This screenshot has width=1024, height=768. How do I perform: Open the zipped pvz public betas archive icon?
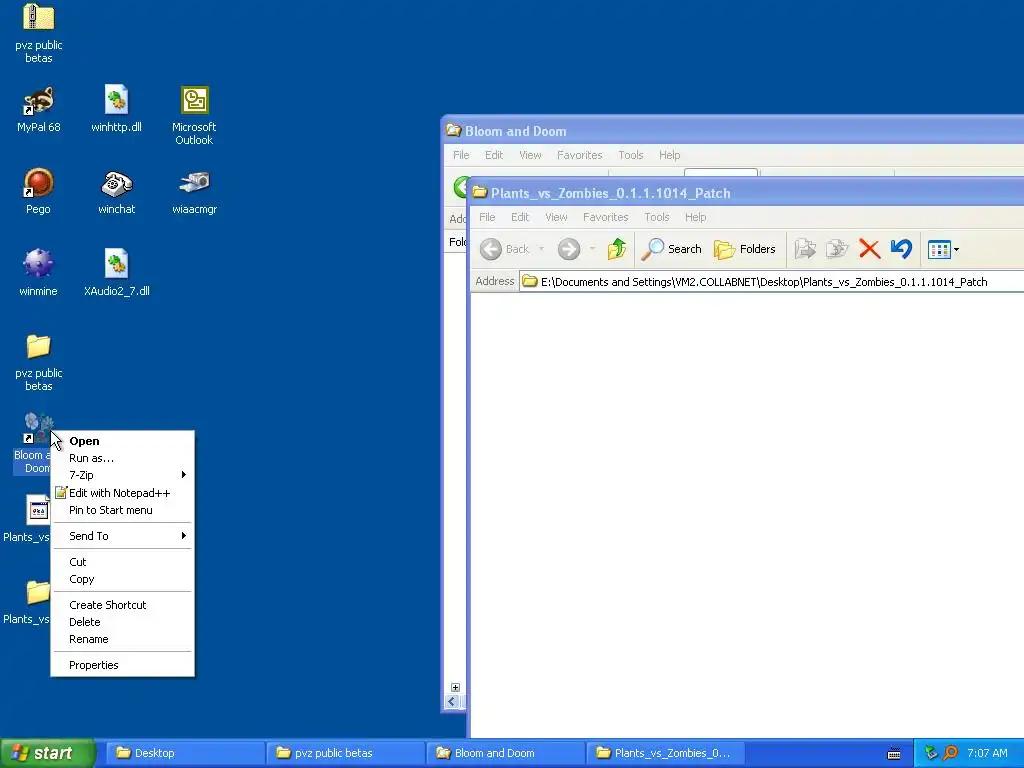(x=39, y=18)
